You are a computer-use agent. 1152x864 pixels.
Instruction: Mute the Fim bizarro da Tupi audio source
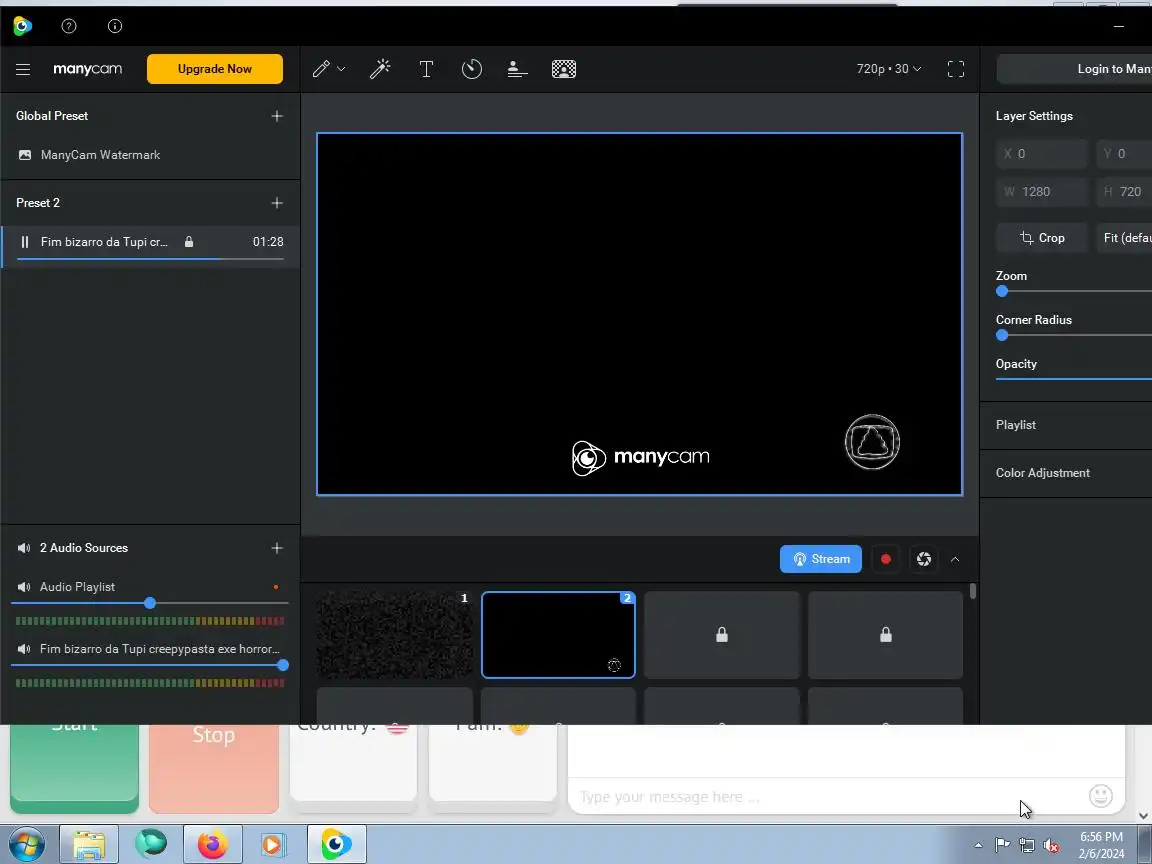click(24, 649)
